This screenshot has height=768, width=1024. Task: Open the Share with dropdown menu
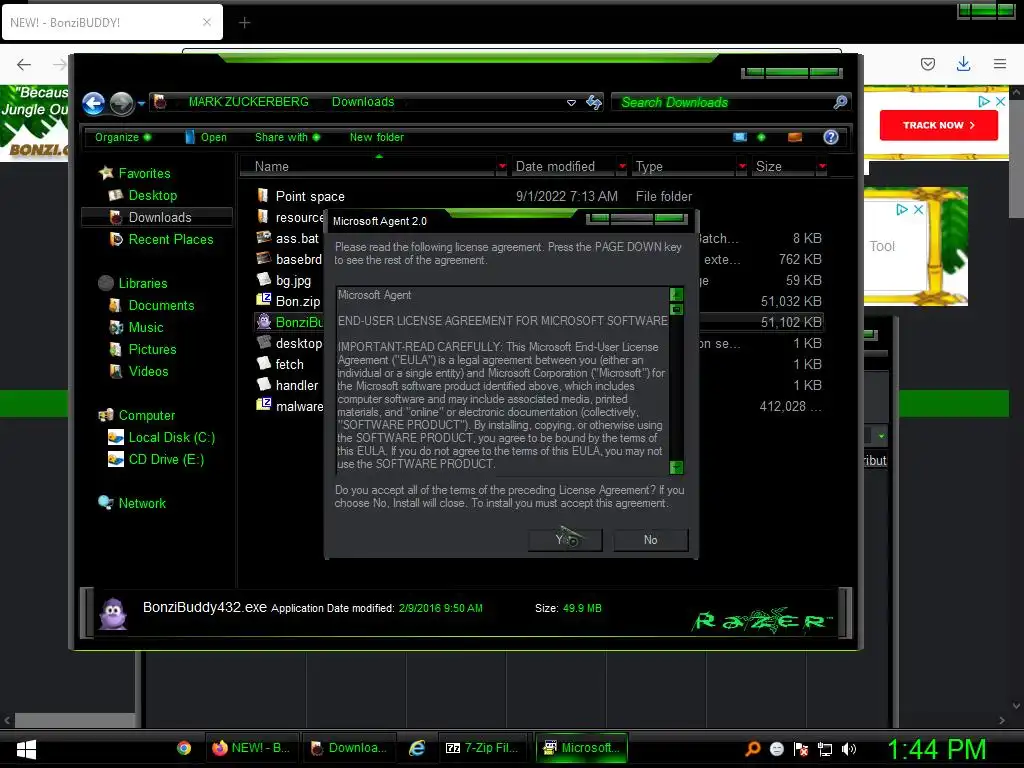(287, 137)
